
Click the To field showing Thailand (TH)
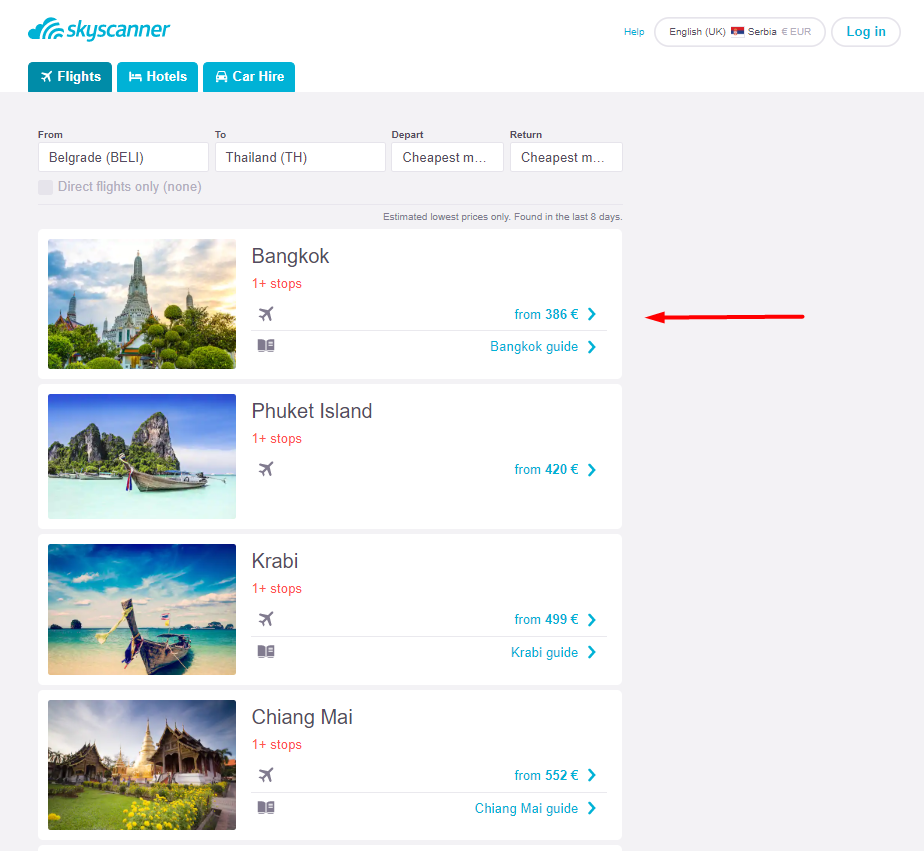pyautogui.click(x=300, y=157)
